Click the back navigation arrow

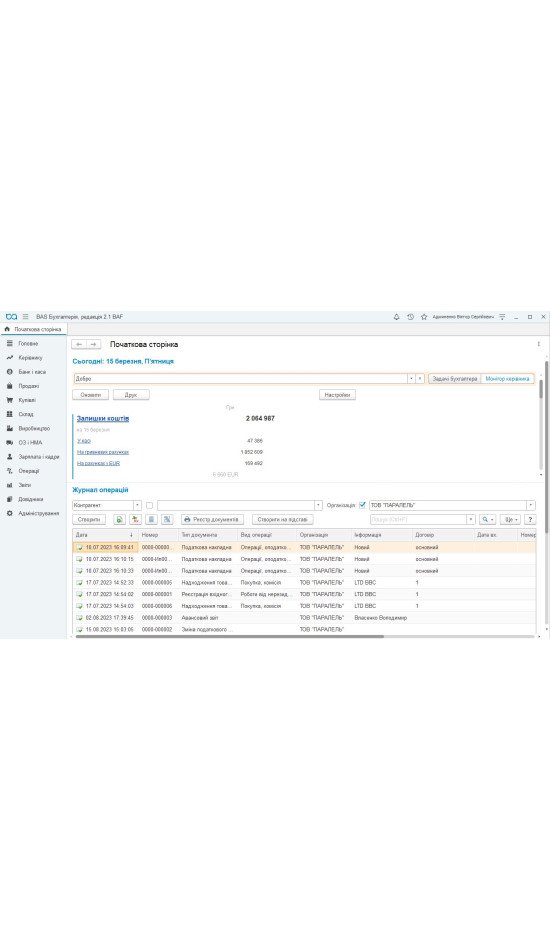pyautogui.click(x=79, y=344)
